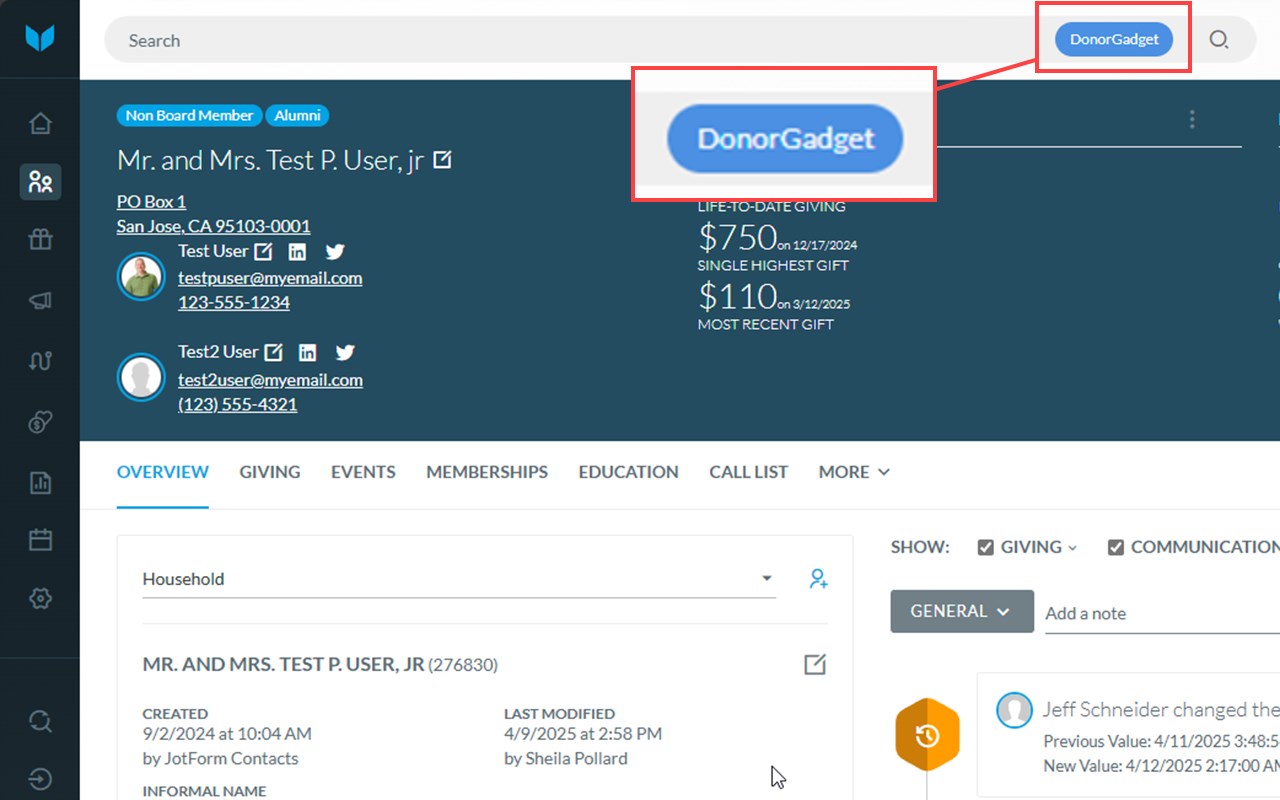
Task: Click Test2 User's placeholder avatar
Action: point(141,377)
